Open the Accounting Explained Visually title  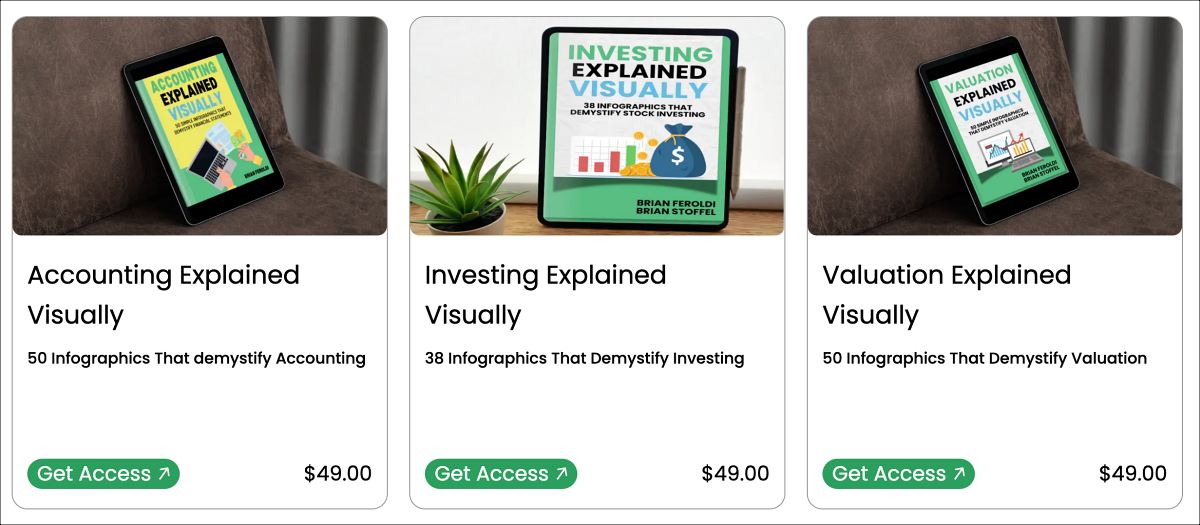pyautogui.click(x=163, y=294)
